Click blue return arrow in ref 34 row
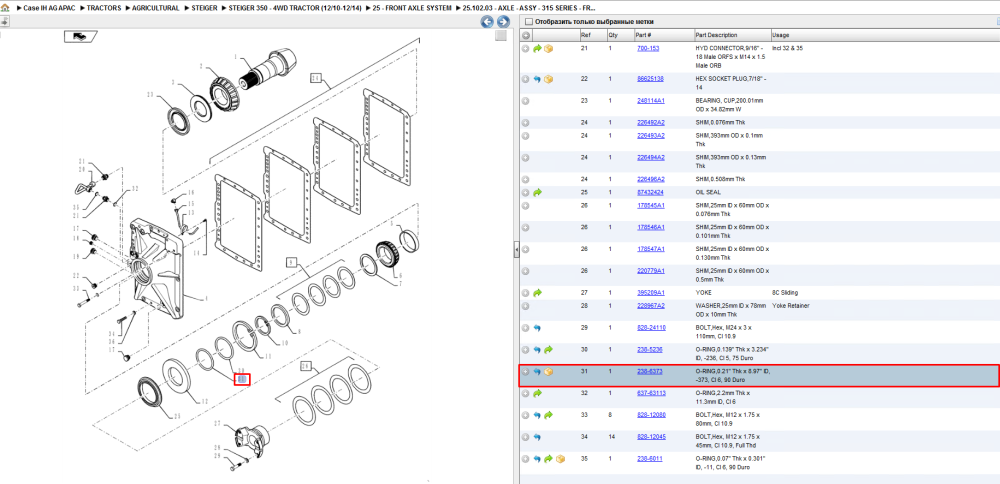 click(537, 437)
